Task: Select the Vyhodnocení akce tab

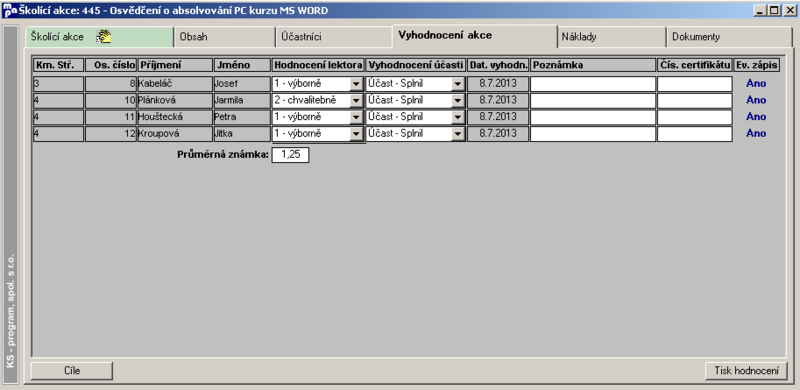Action: pos(474,36)
